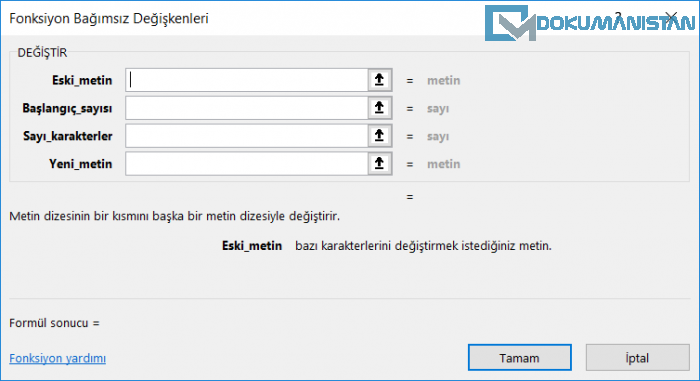The image size is (700, 381).
Task: Click the Yeni_metin argument label
Action: (x=81, y=164)
